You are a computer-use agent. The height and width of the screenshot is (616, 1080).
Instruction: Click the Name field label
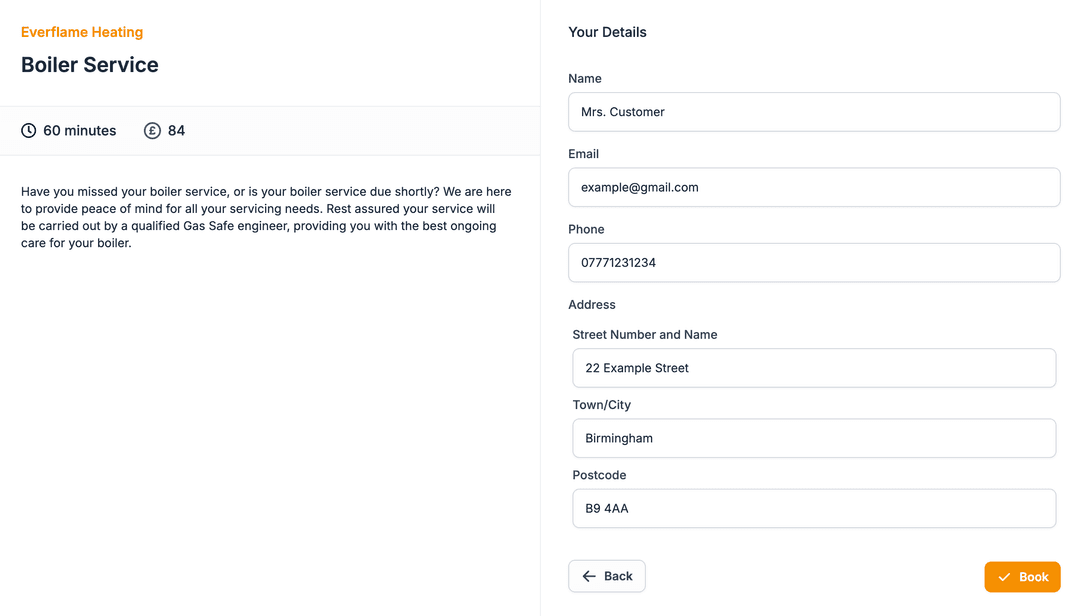[x=585, y=78]
